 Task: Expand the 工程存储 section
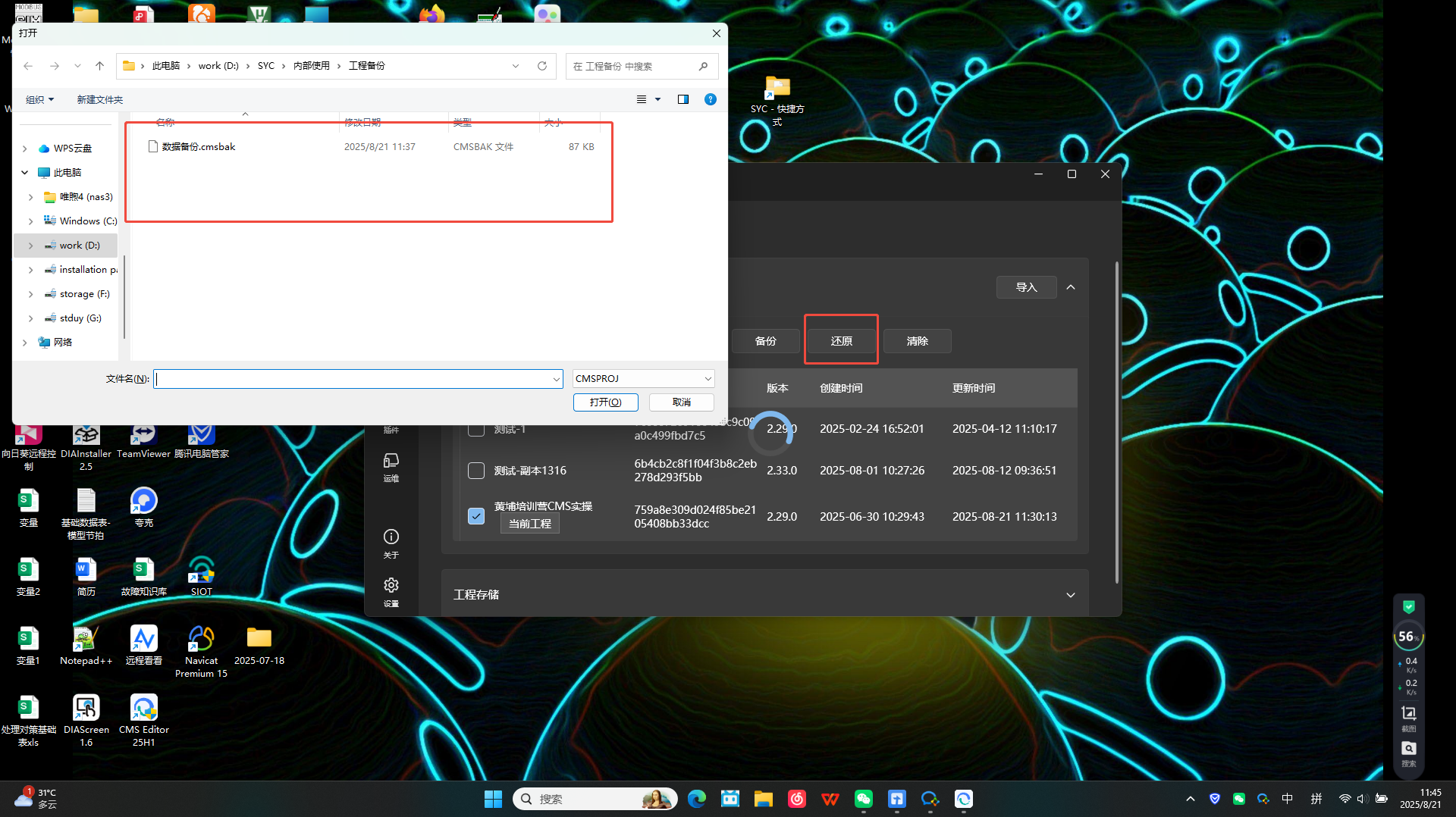click(1070, 595)
